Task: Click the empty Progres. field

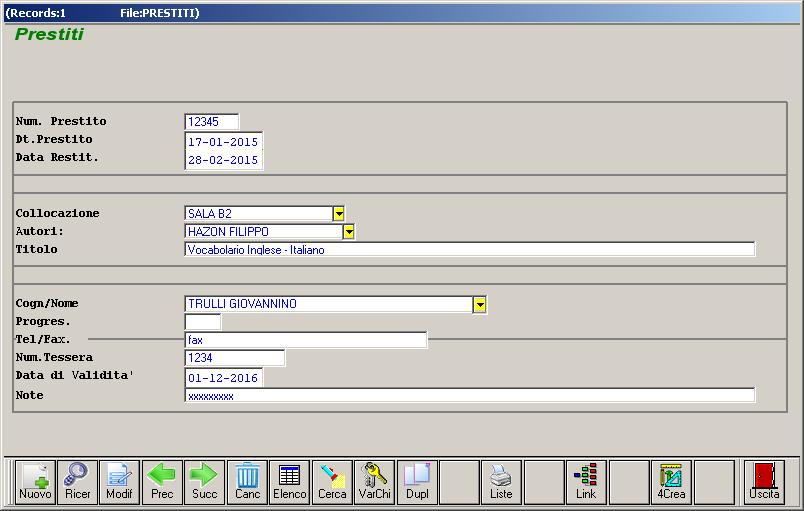Action: pyautogui.click(x=203, y=322)
